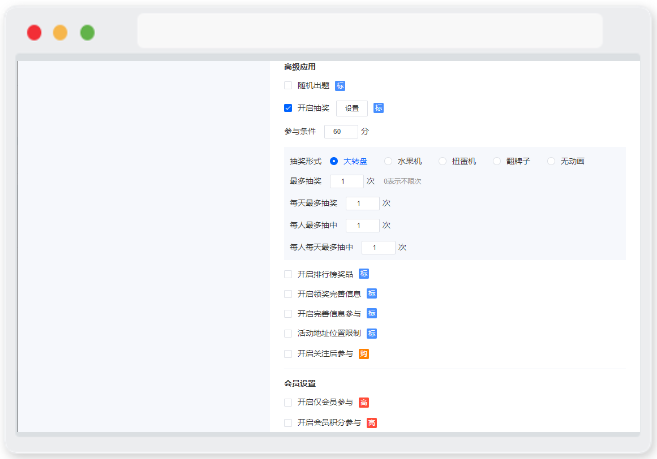Tick the 开启领奖完善信息 checkbox
This screenshot has width=657, height=459.
click(288, 294)
